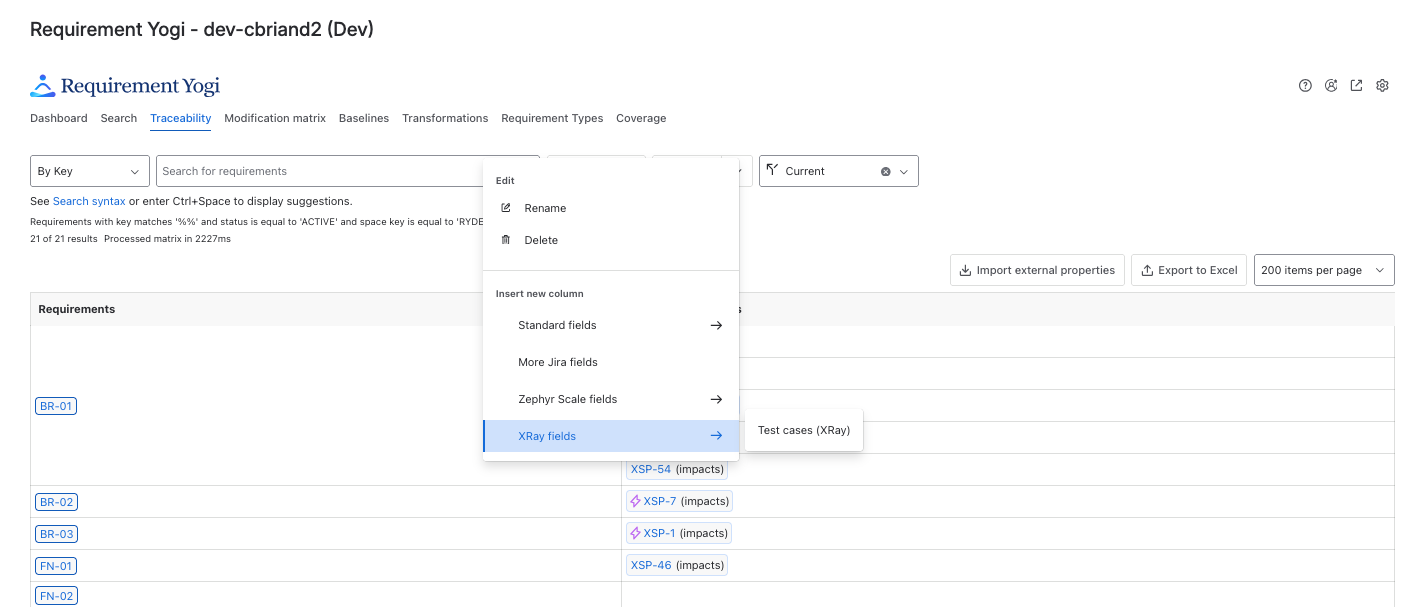This screenshot has width=1404, height=607.
Task: Open the Search syntax link
Action: [89, 201]
